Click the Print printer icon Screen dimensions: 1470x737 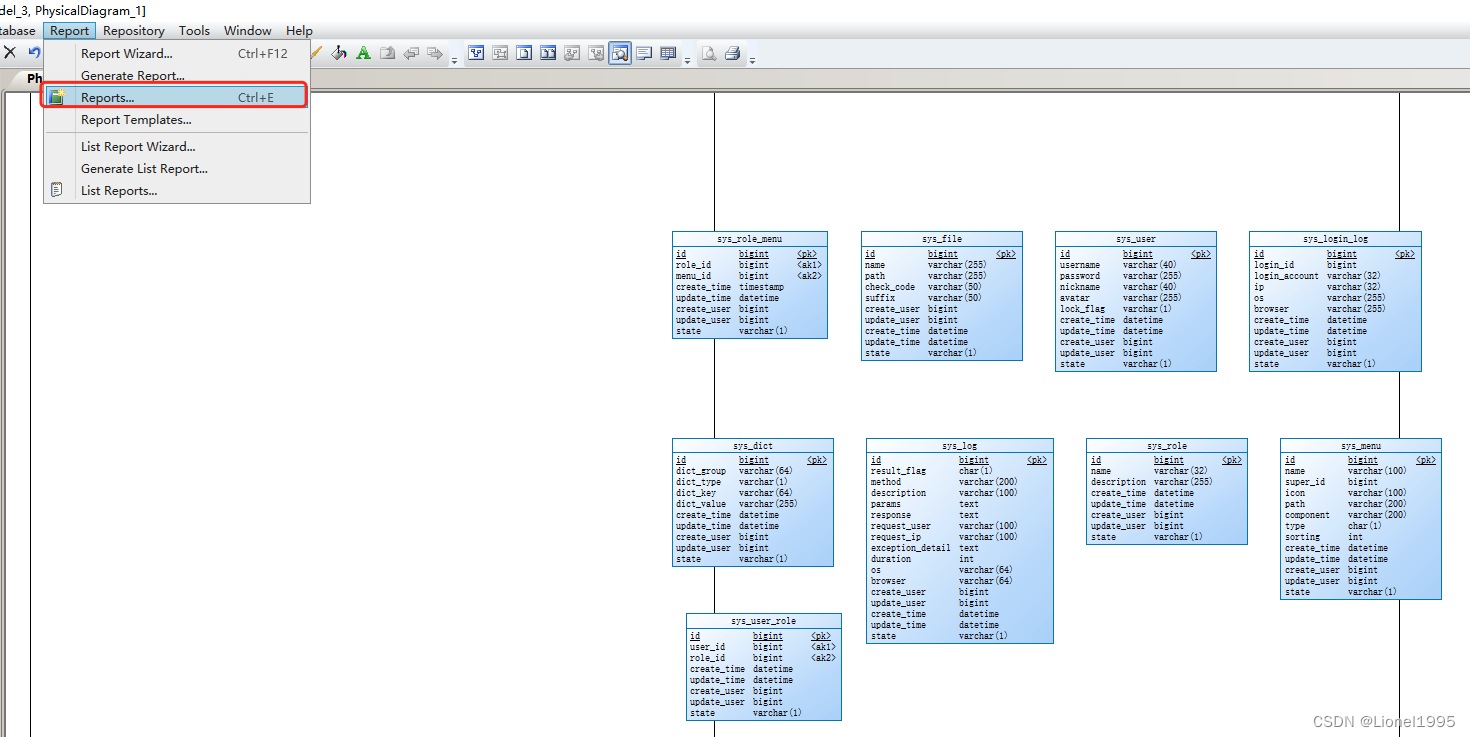[x=732, y=53]
